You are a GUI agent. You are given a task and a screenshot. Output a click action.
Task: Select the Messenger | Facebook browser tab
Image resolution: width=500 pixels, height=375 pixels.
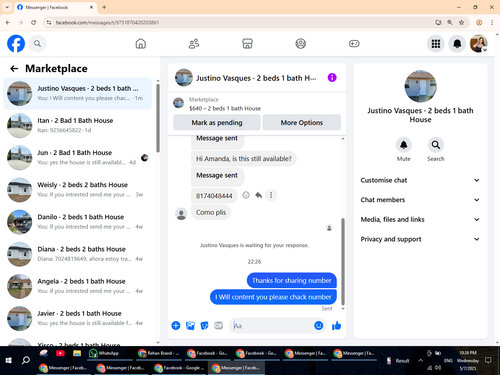coord(55,7)
